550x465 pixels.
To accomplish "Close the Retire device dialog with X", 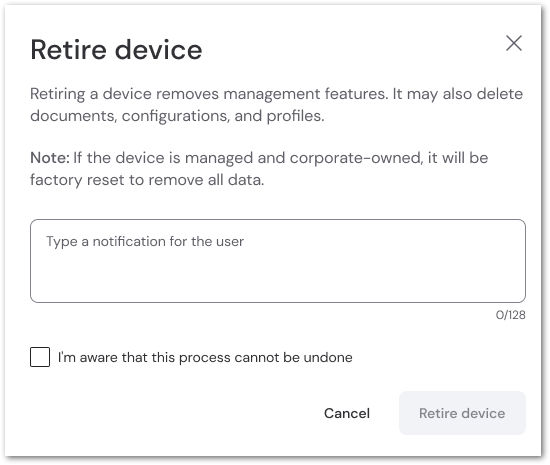I will [514, 43].
